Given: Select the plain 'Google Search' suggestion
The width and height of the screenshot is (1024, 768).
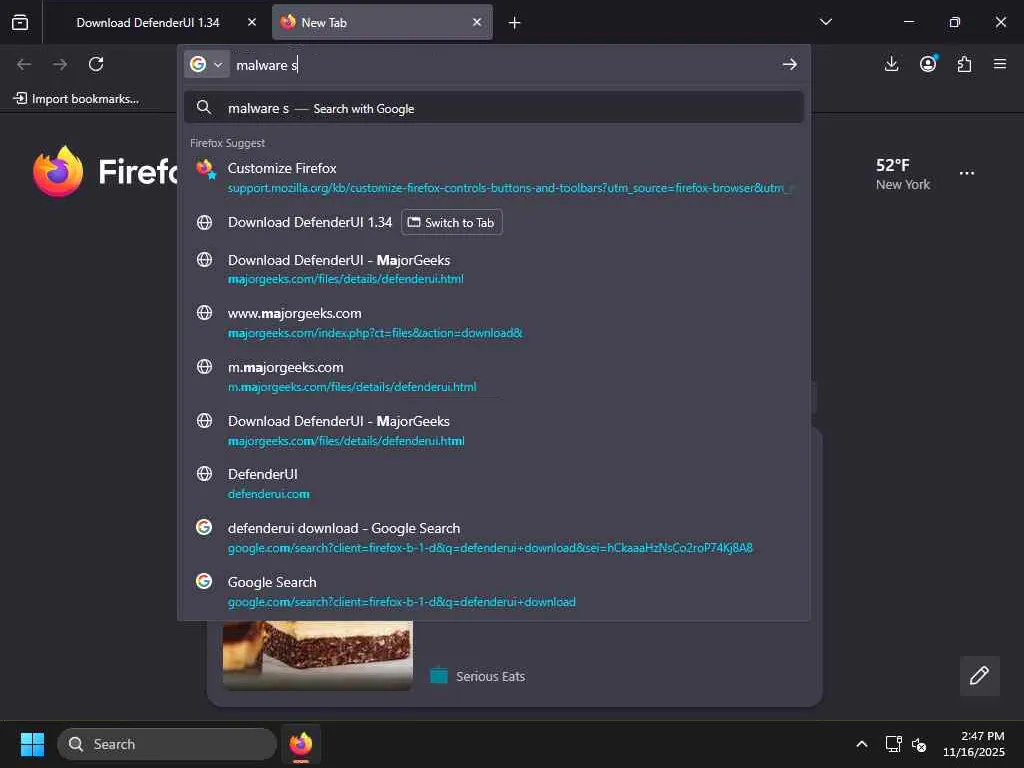Looking at the screenshot, I should (494, 592).
